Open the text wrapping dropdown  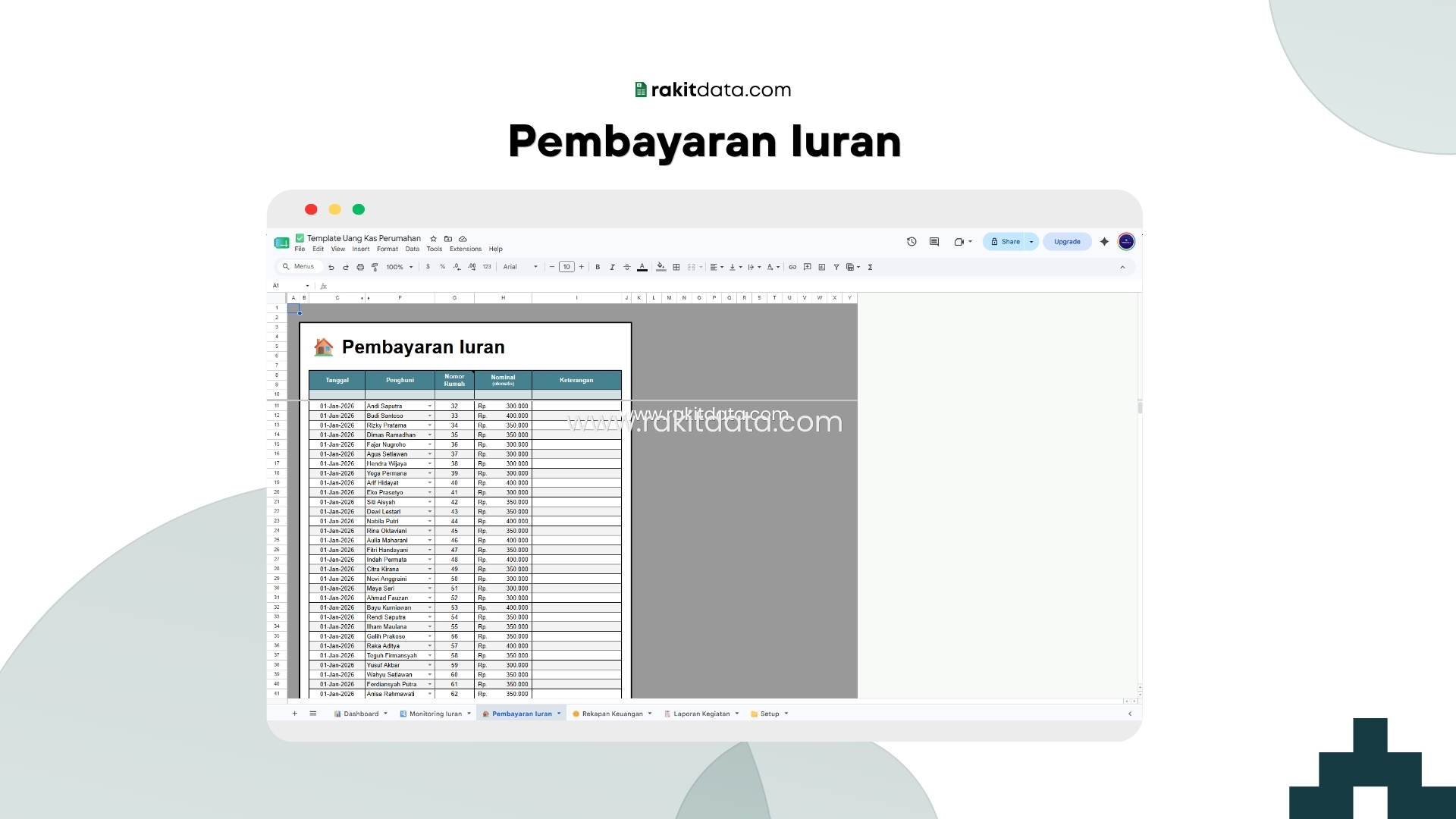pyautogui.click(x=755, y=267)
